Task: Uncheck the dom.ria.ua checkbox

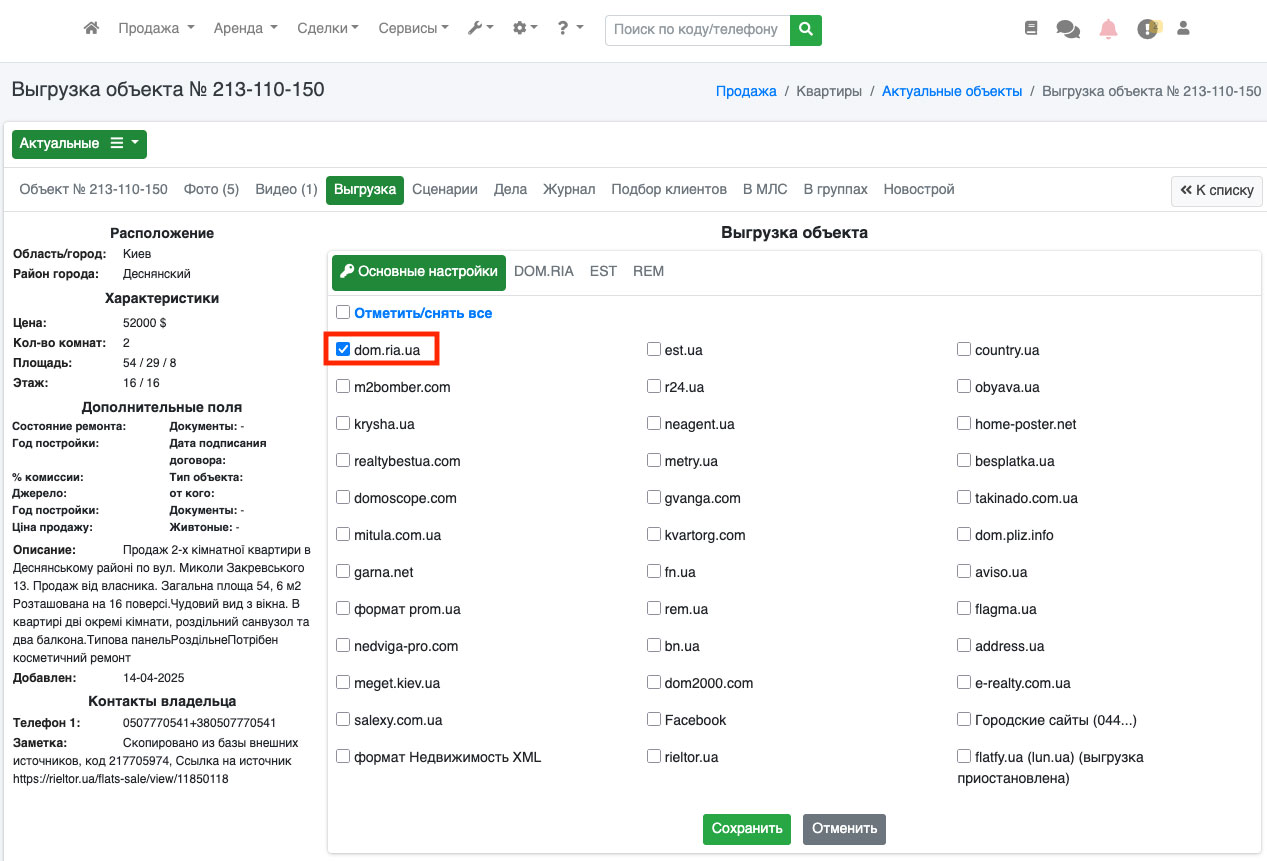Action: pyautogui.click(x=344, y=350)
